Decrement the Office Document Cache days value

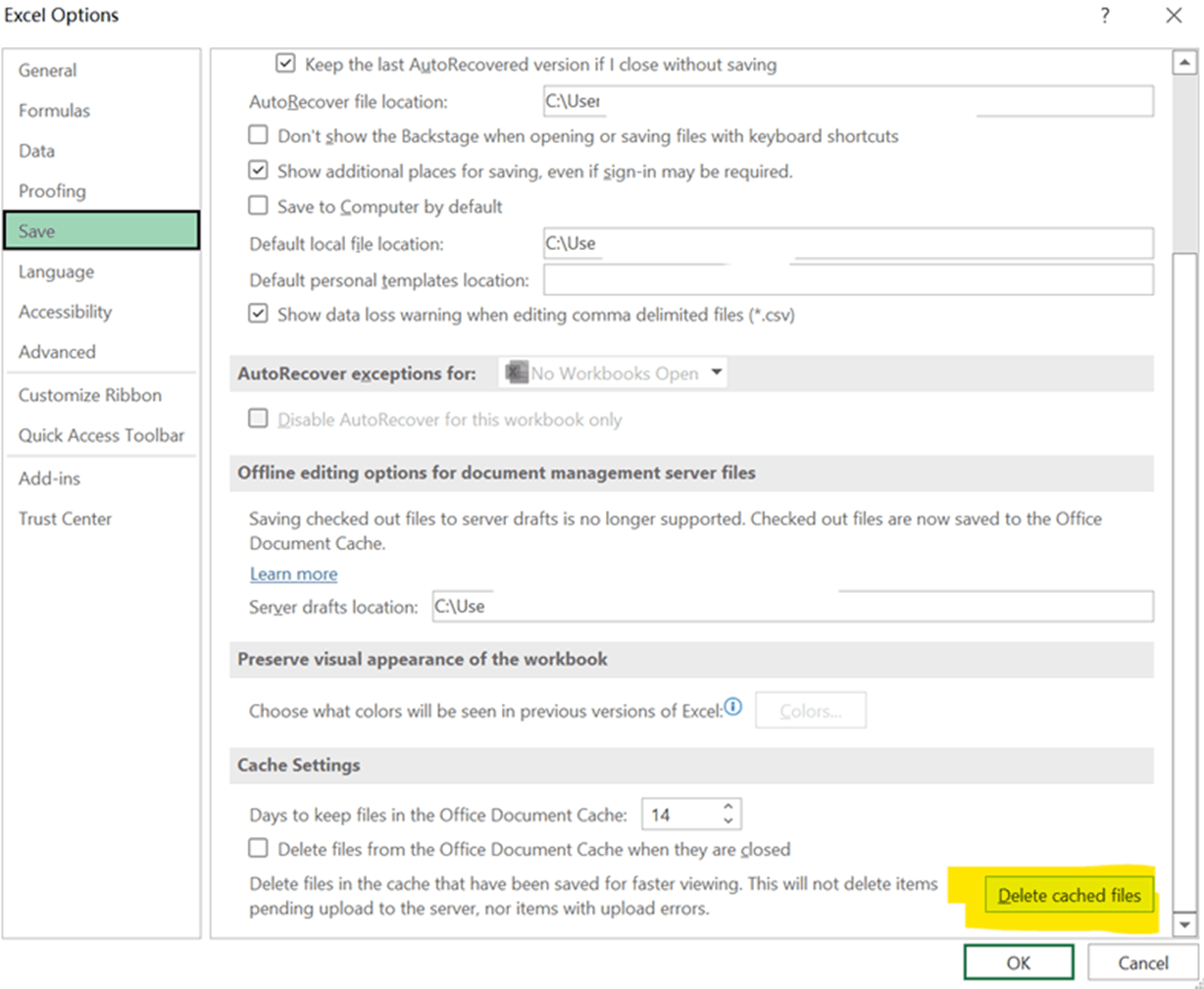pos(727,819)
